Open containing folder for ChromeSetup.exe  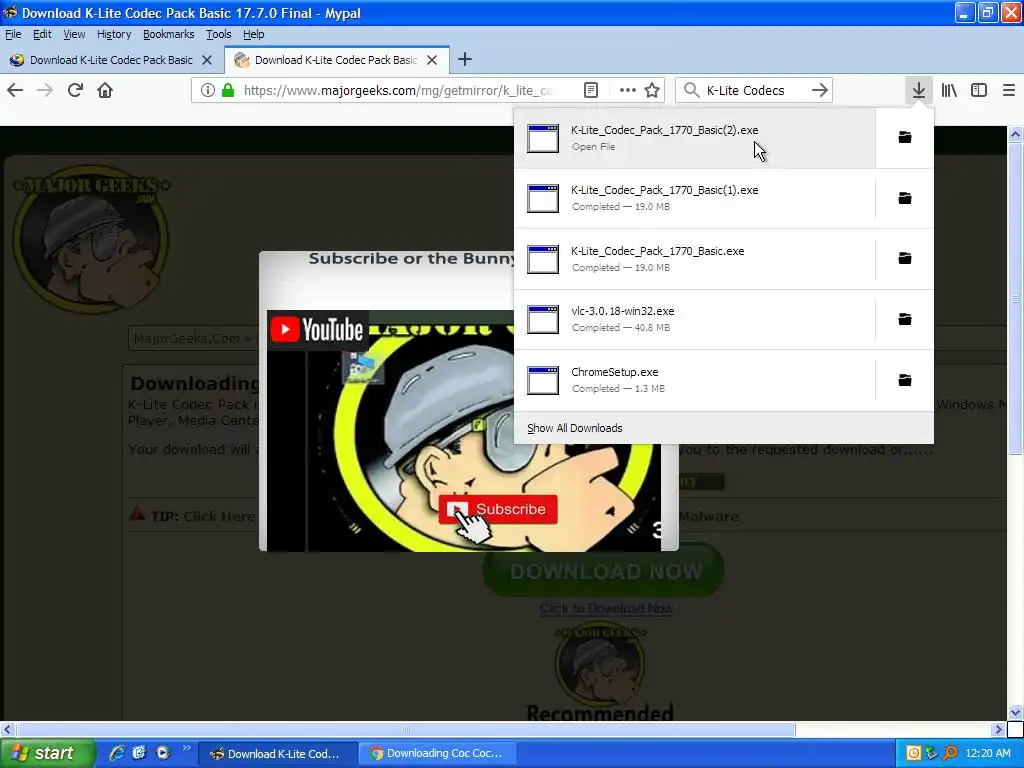tap(904, 380)
